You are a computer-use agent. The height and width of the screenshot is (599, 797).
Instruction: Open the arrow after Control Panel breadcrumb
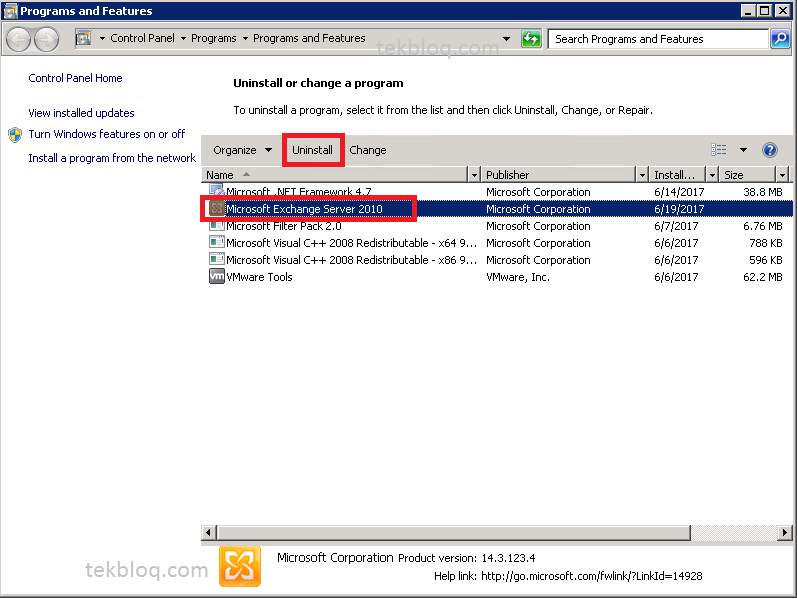pos(183,39)
